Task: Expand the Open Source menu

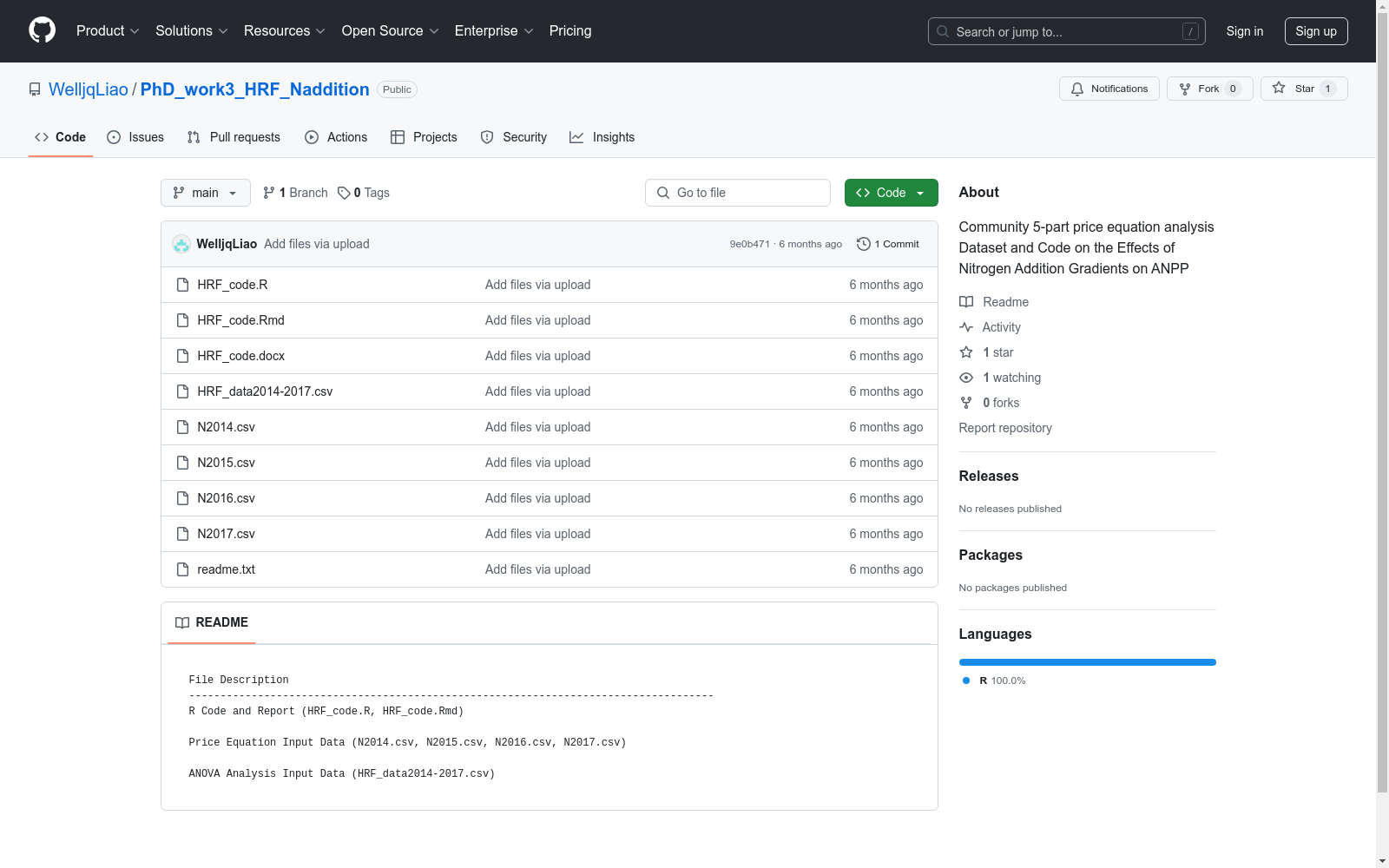Action: 391,31
